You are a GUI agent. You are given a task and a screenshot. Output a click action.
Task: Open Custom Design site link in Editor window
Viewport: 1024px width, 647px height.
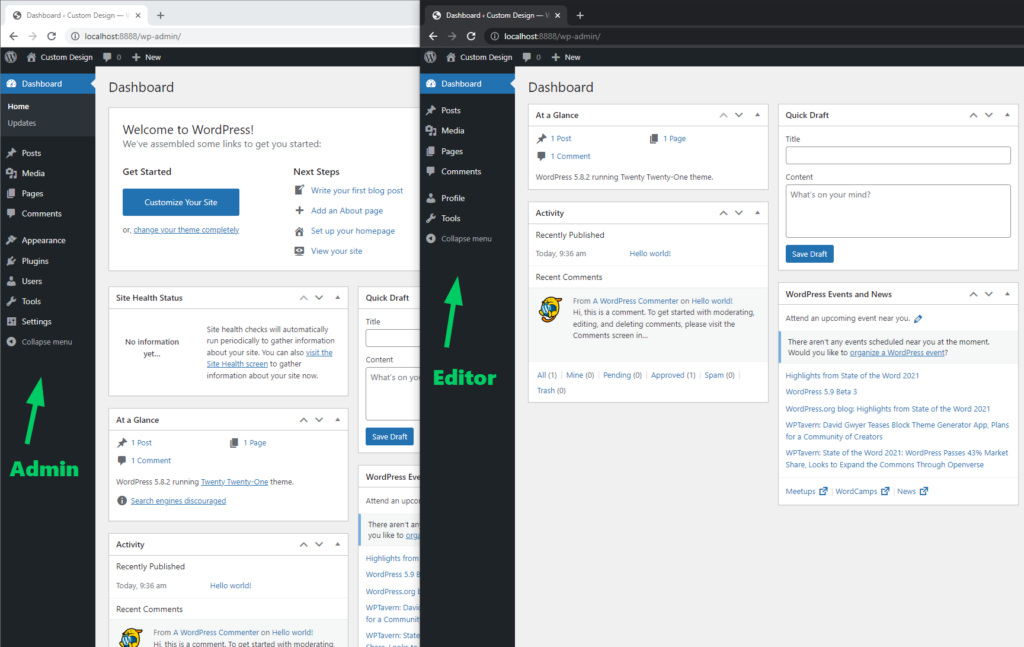tap(479, 57)
